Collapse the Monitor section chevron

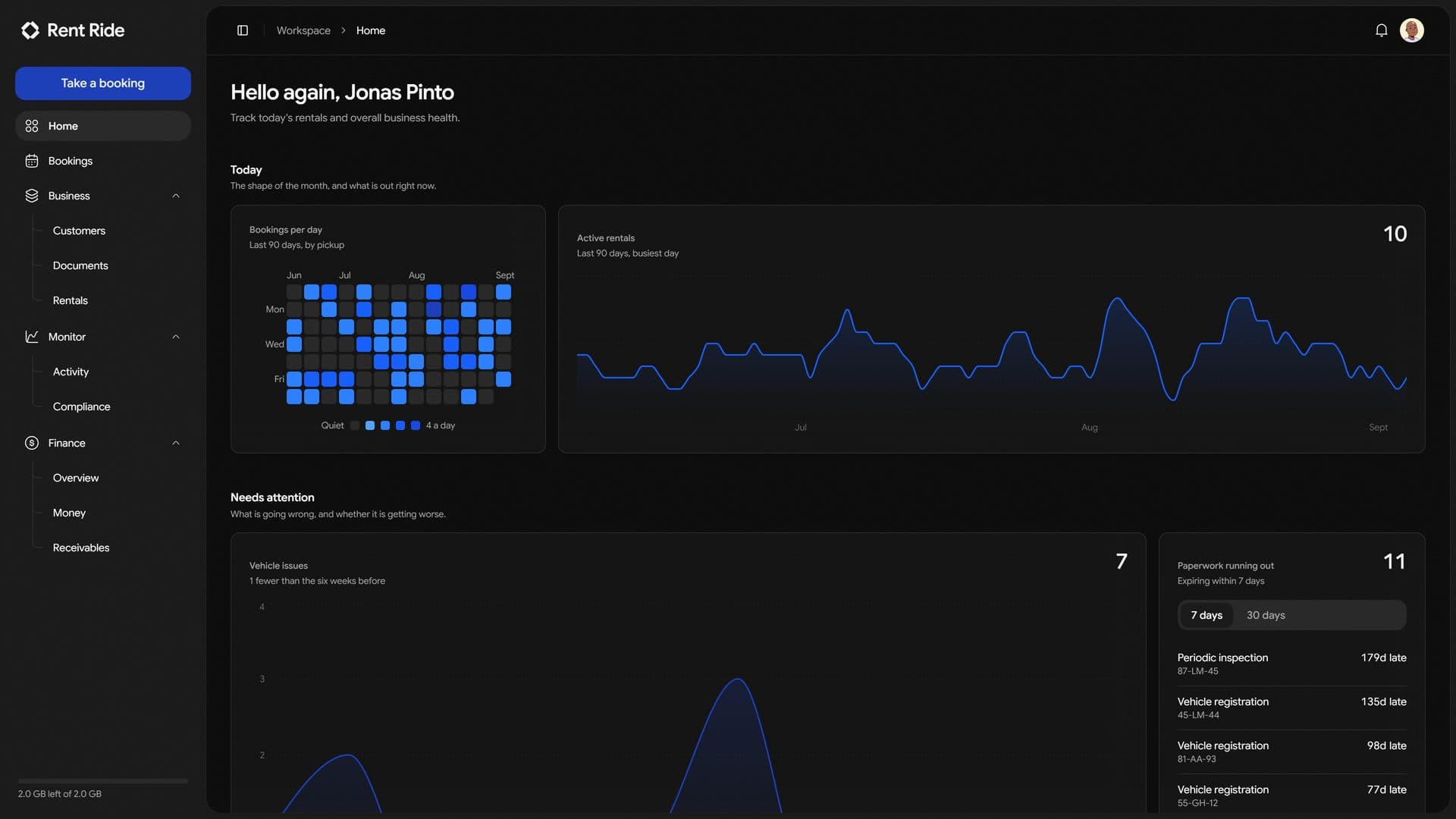tap(176, 337)
